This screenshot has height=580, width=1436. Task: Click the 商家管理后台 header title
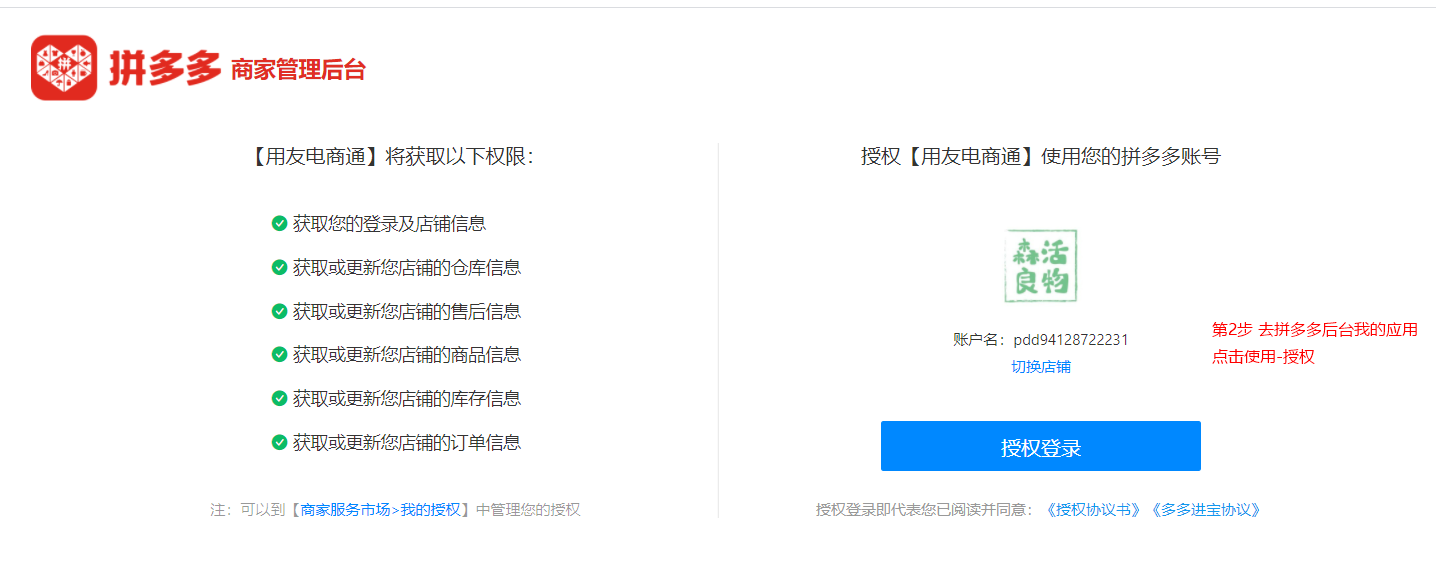(298, 70)
